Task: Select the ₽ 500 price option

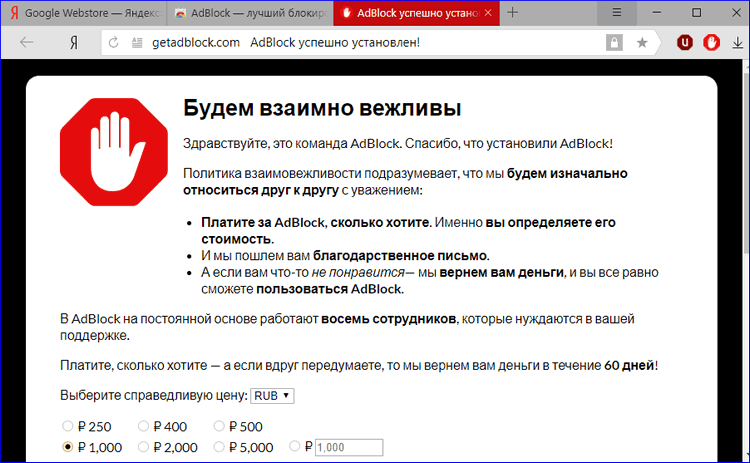Action: pyautogui.click(x=219, y=426)
